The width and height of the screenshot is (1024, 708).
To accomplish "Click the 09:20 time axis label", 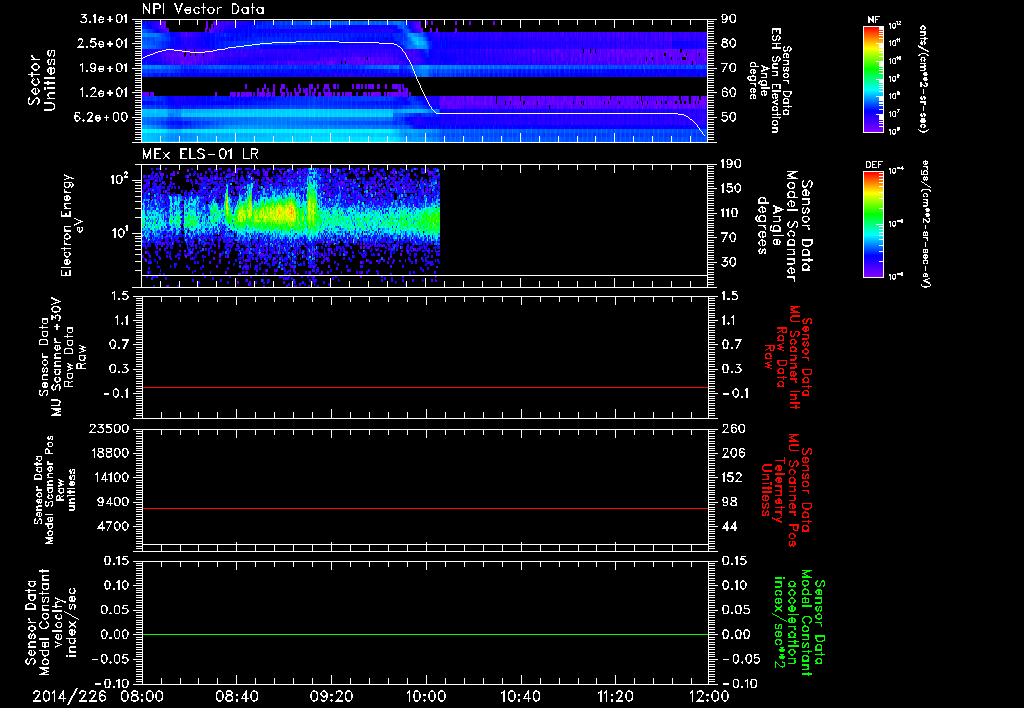I will pyautogui.click(x=331, y=696).
